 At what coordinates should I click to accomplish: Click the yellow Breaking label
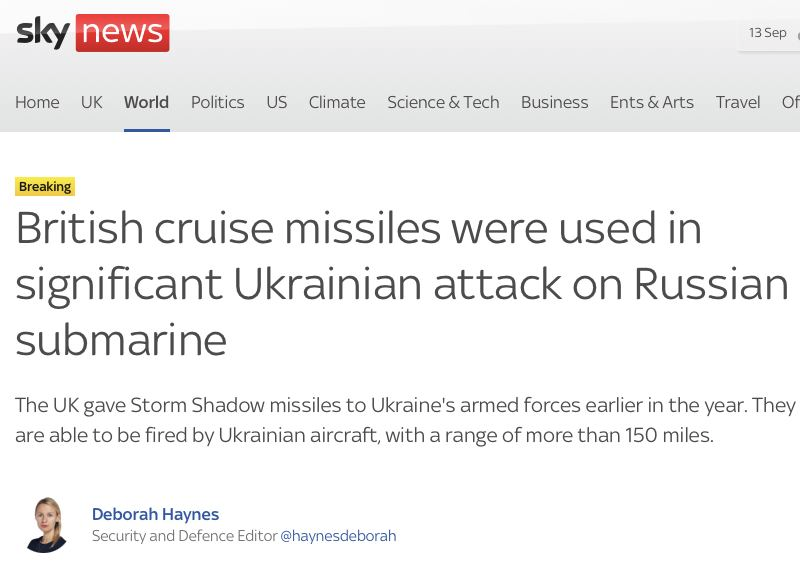tap(45, 186)
